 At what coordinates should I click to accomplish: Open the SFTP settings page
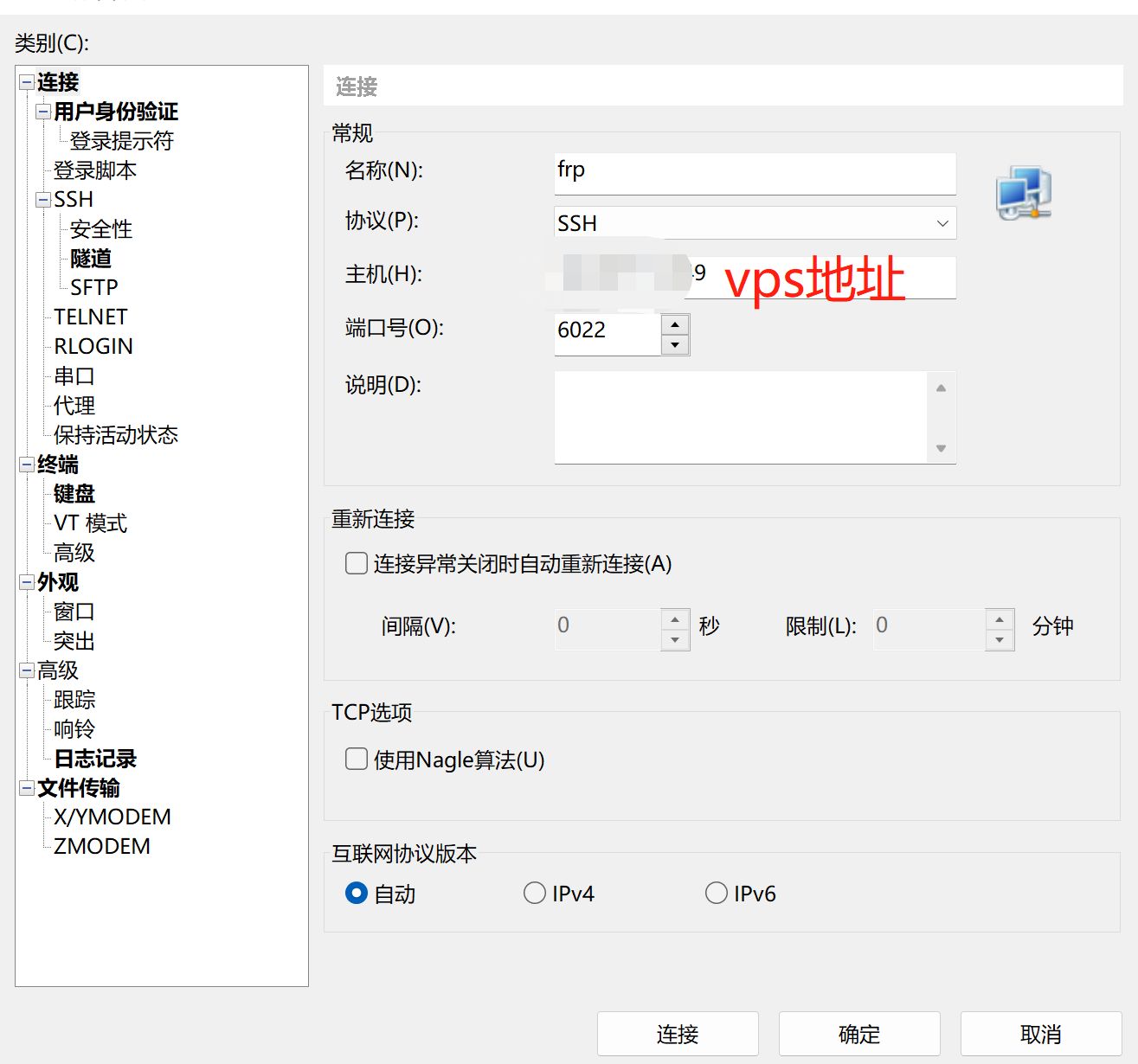[92, 286]
